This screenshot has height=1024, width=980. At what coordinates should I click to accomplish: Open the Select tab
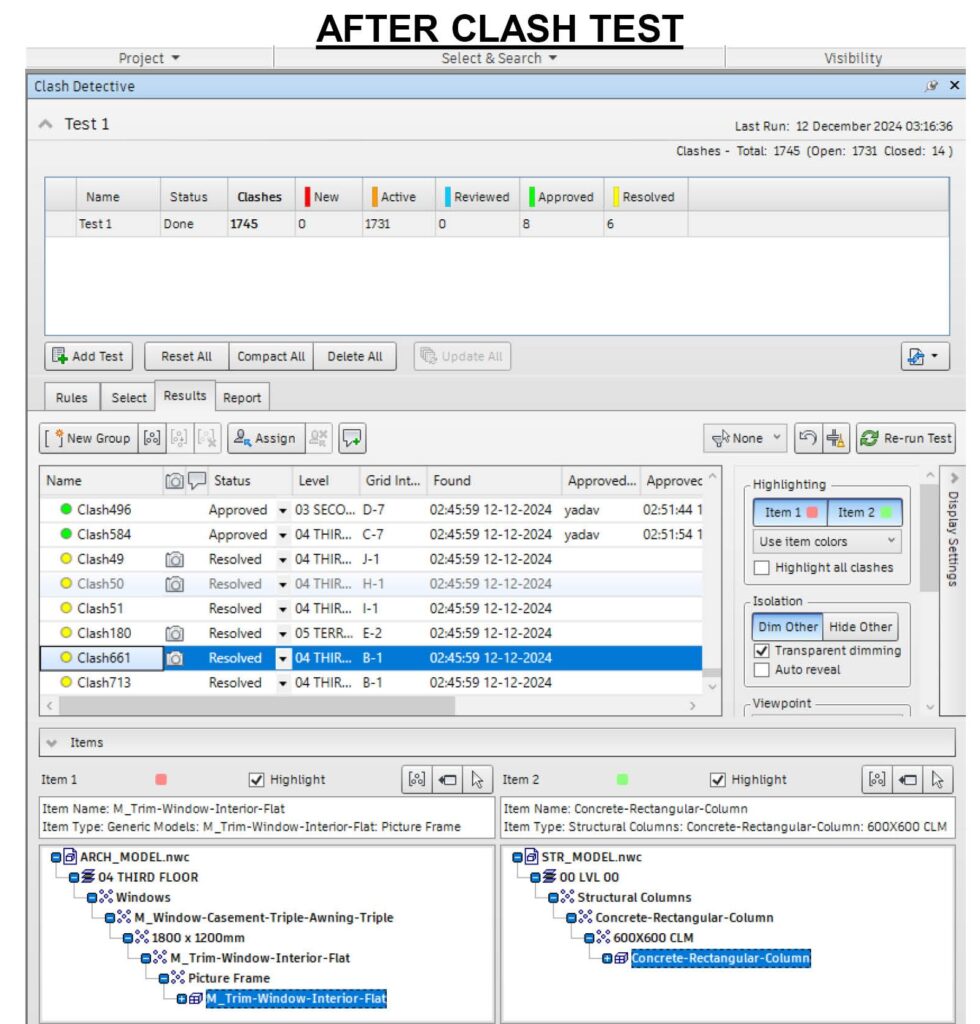click(128, 398)
